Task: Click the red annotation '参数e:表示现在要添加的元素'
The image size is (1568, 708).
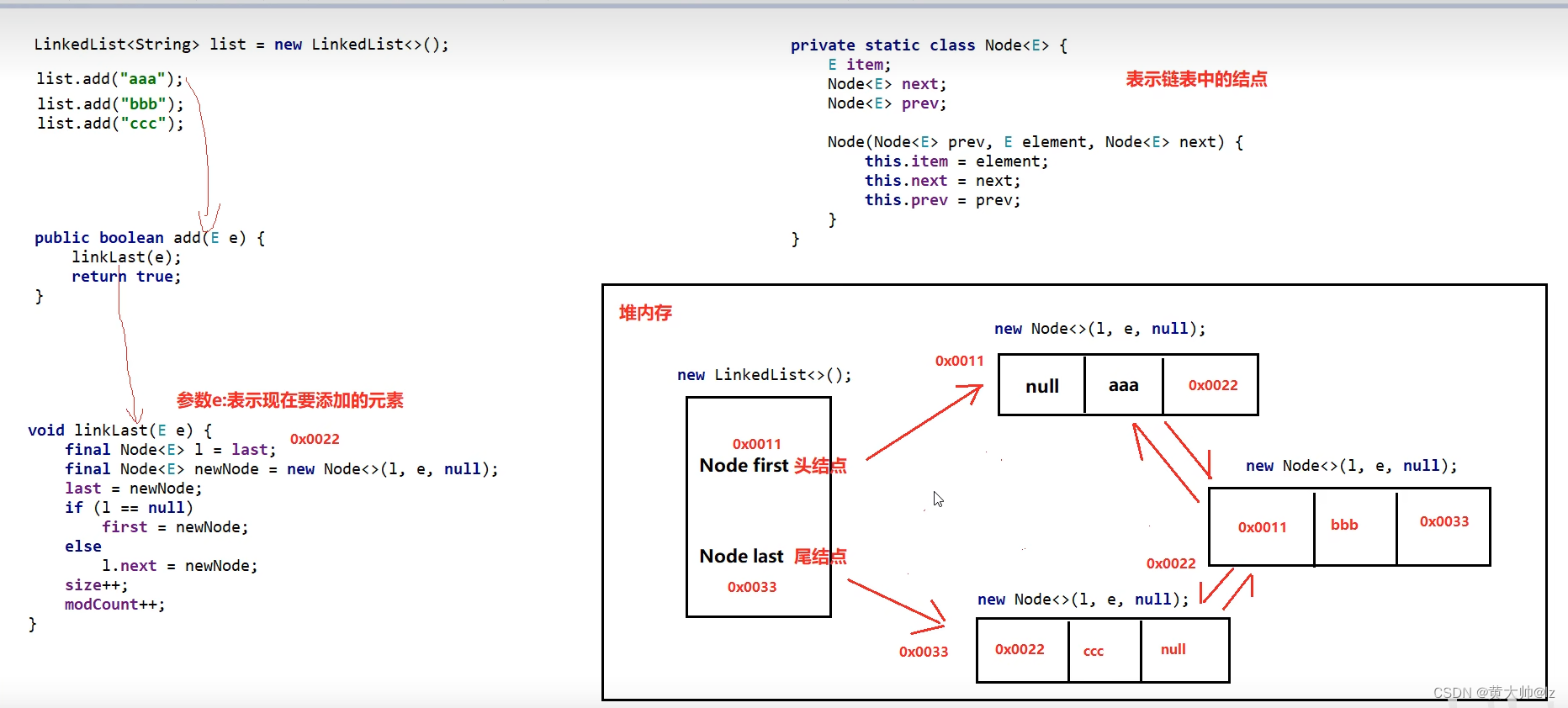Action: (x=290, y=400)
